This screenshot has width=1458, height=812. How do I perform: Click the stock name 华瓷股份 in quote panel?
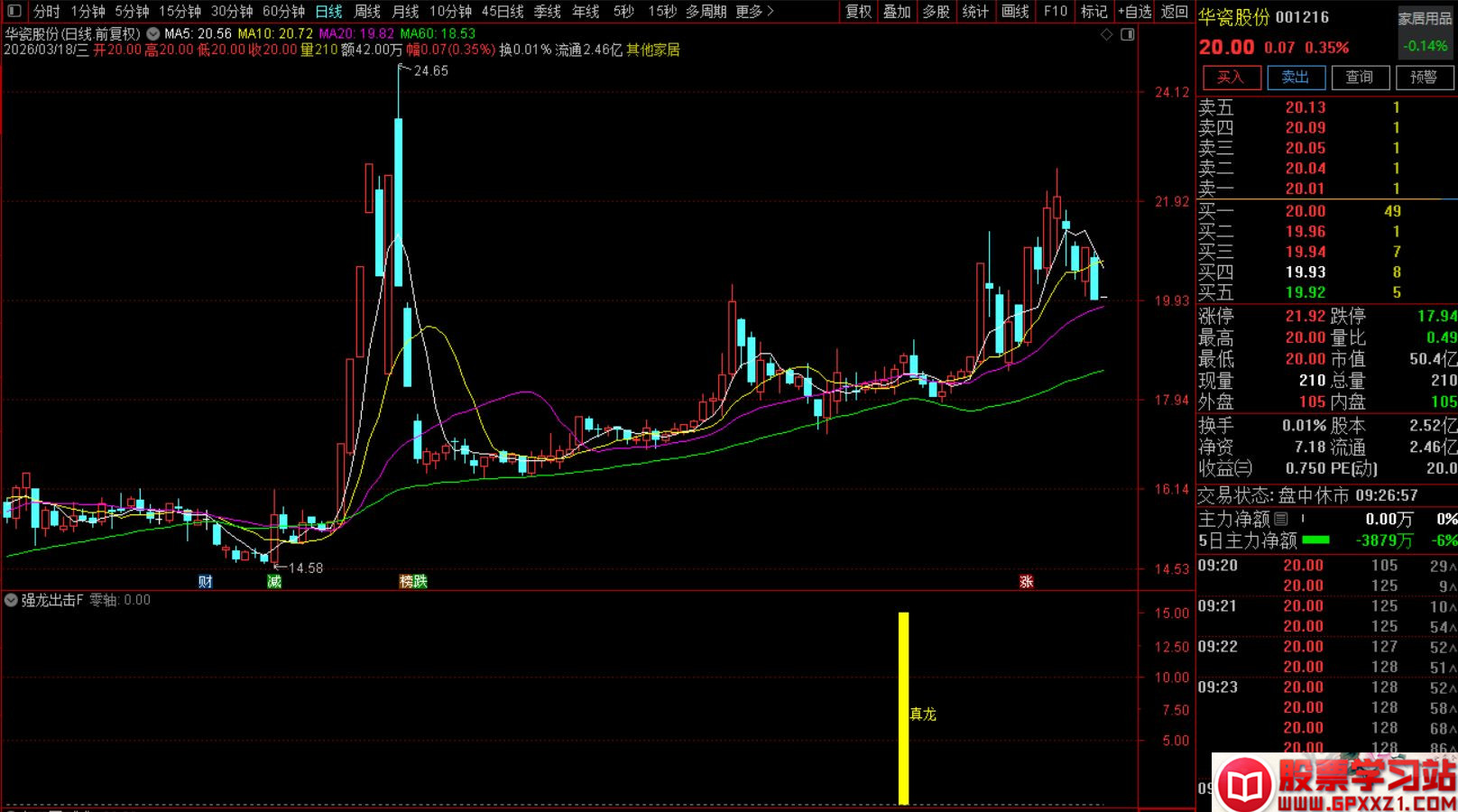click(x=1233, y=17)
